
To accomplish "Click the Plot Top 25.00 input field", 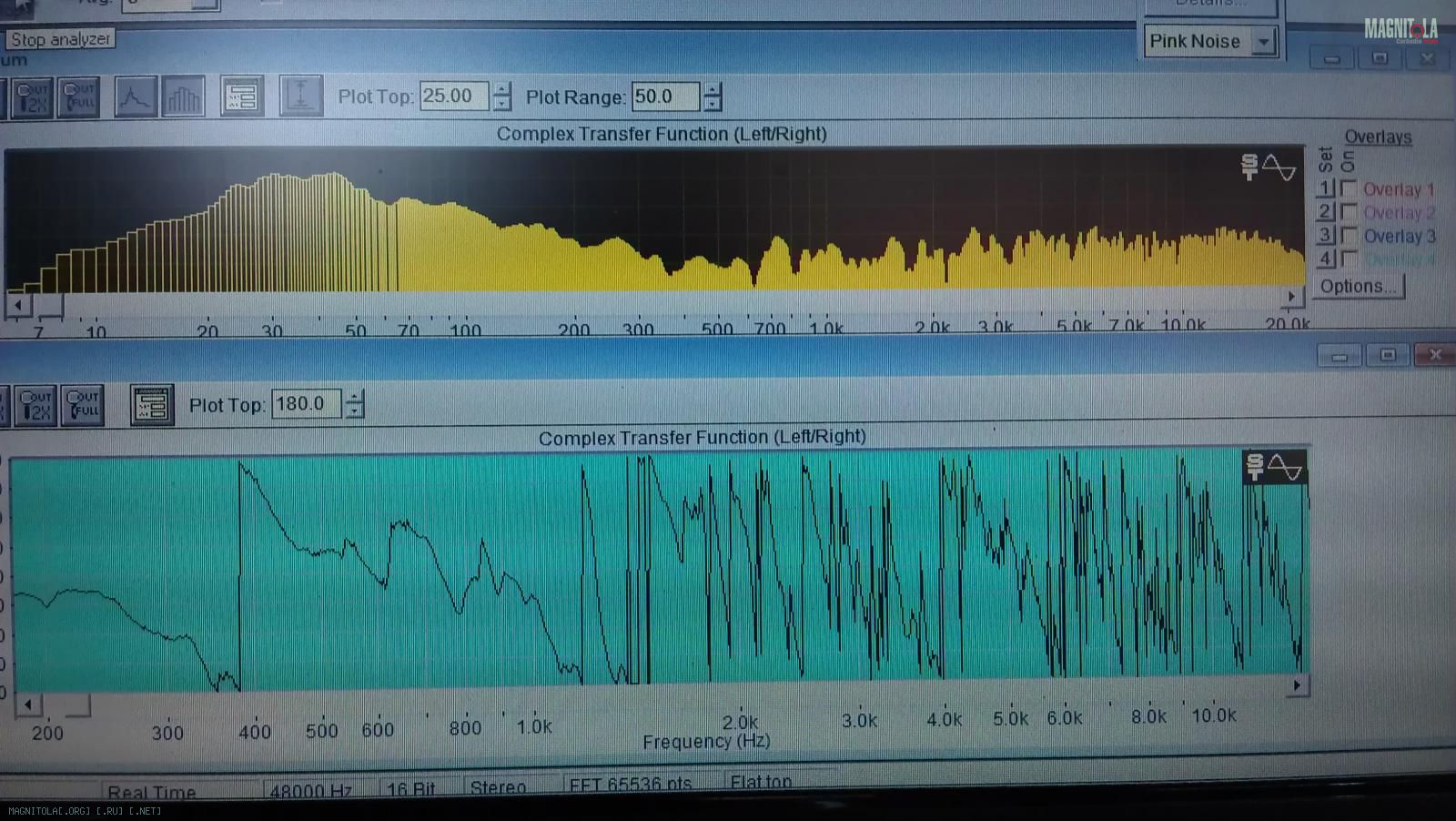I will [454, 96].
